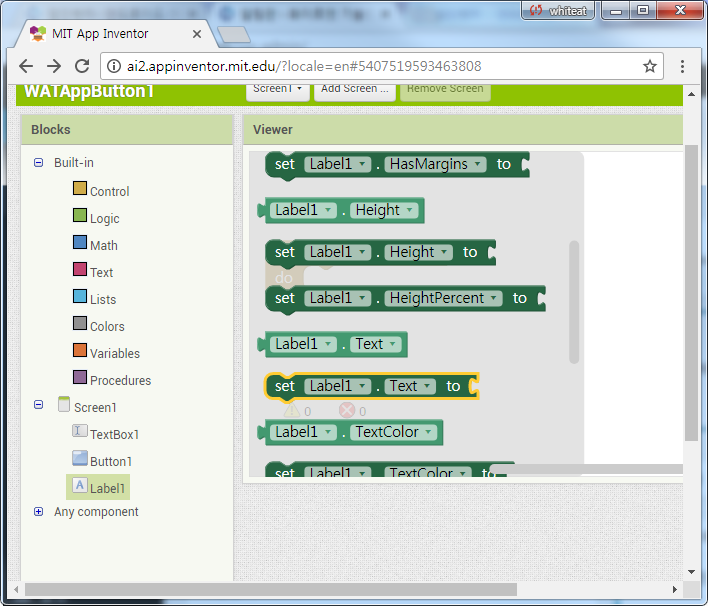Click the page horizontal scrollbar thumb
708x606 pixels.
(271, 589)
